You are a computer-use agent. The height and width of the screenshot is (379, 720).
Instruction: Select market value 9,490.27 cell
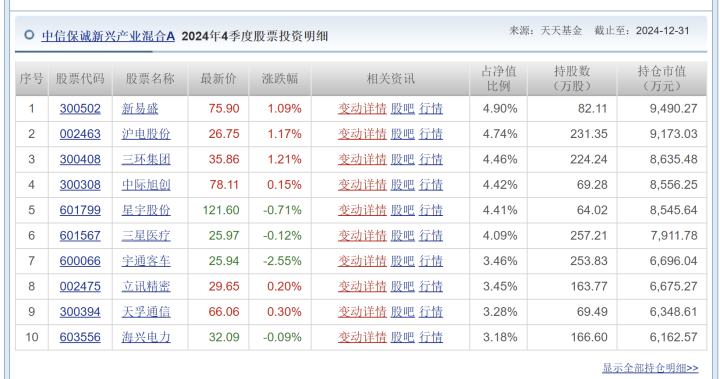click(662, 108)
